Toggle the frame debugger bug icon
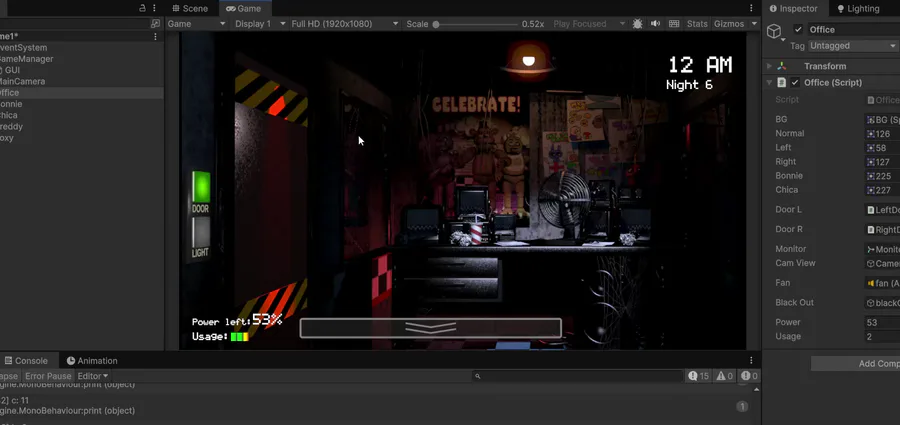Image resolution: width=900 pixels, height=425 pixels. click(x=638, y=24)
